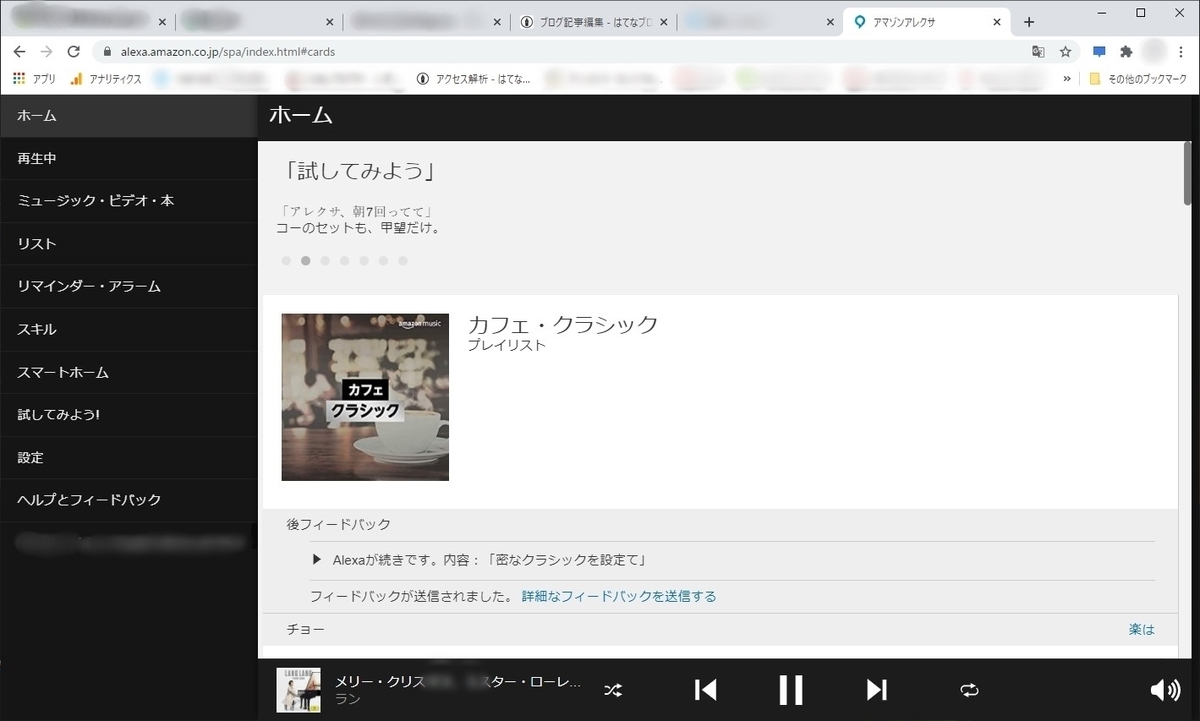
Task: Show more bookmarks with the chevron
Action: tap(1068, 79)
